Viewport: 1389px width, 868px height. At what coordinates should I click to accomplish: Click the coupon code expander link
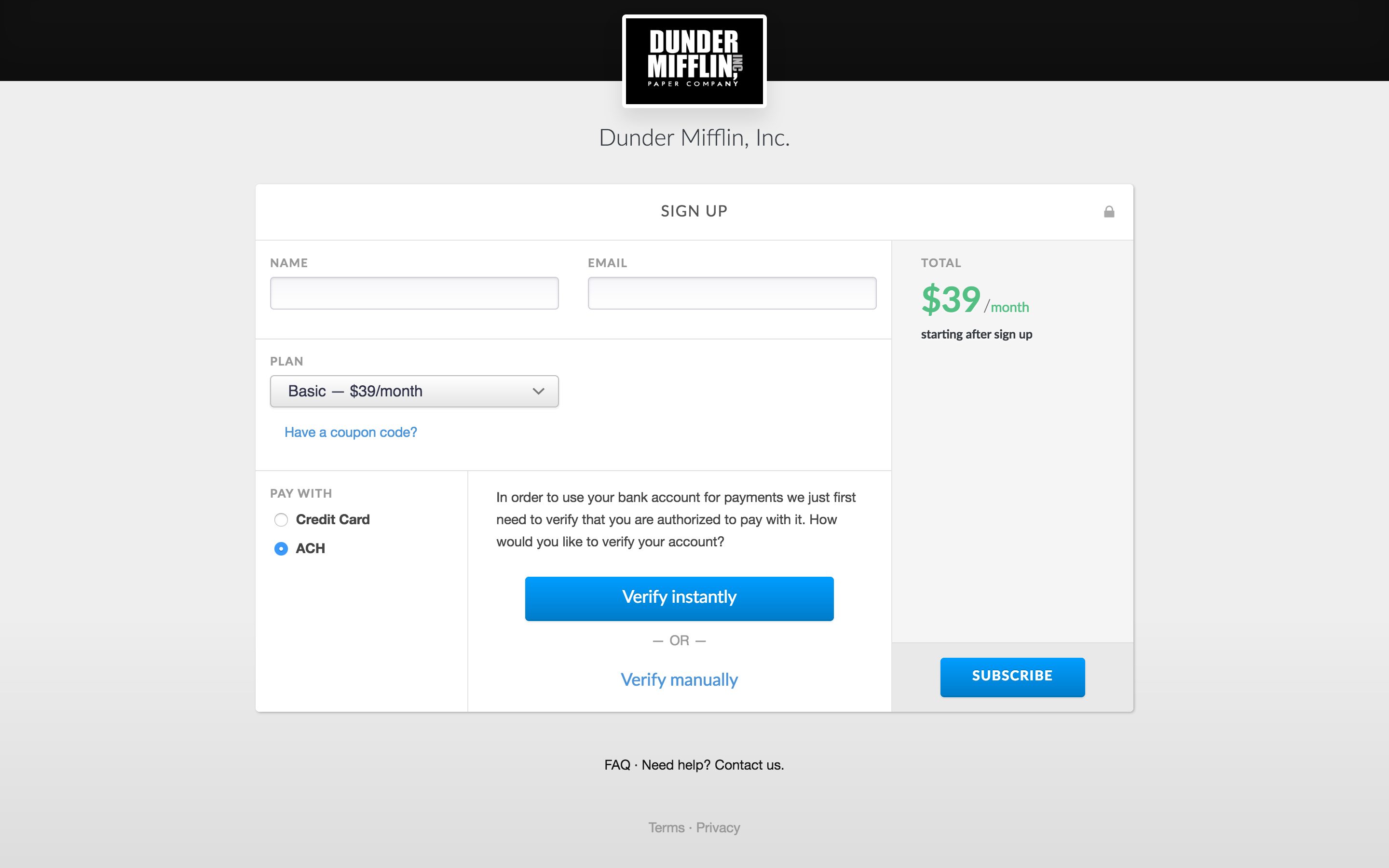(351, 432)
